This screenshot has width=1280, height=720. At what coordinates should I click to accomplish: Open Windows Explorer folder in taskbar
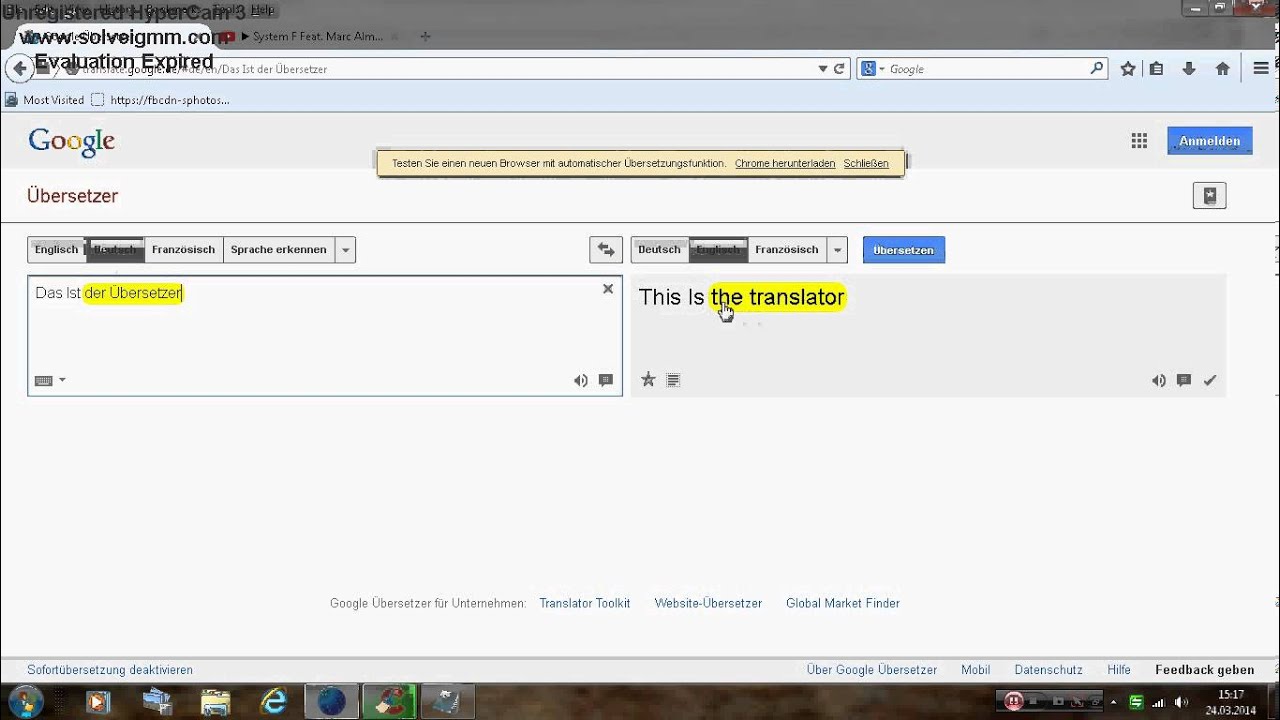215,702
